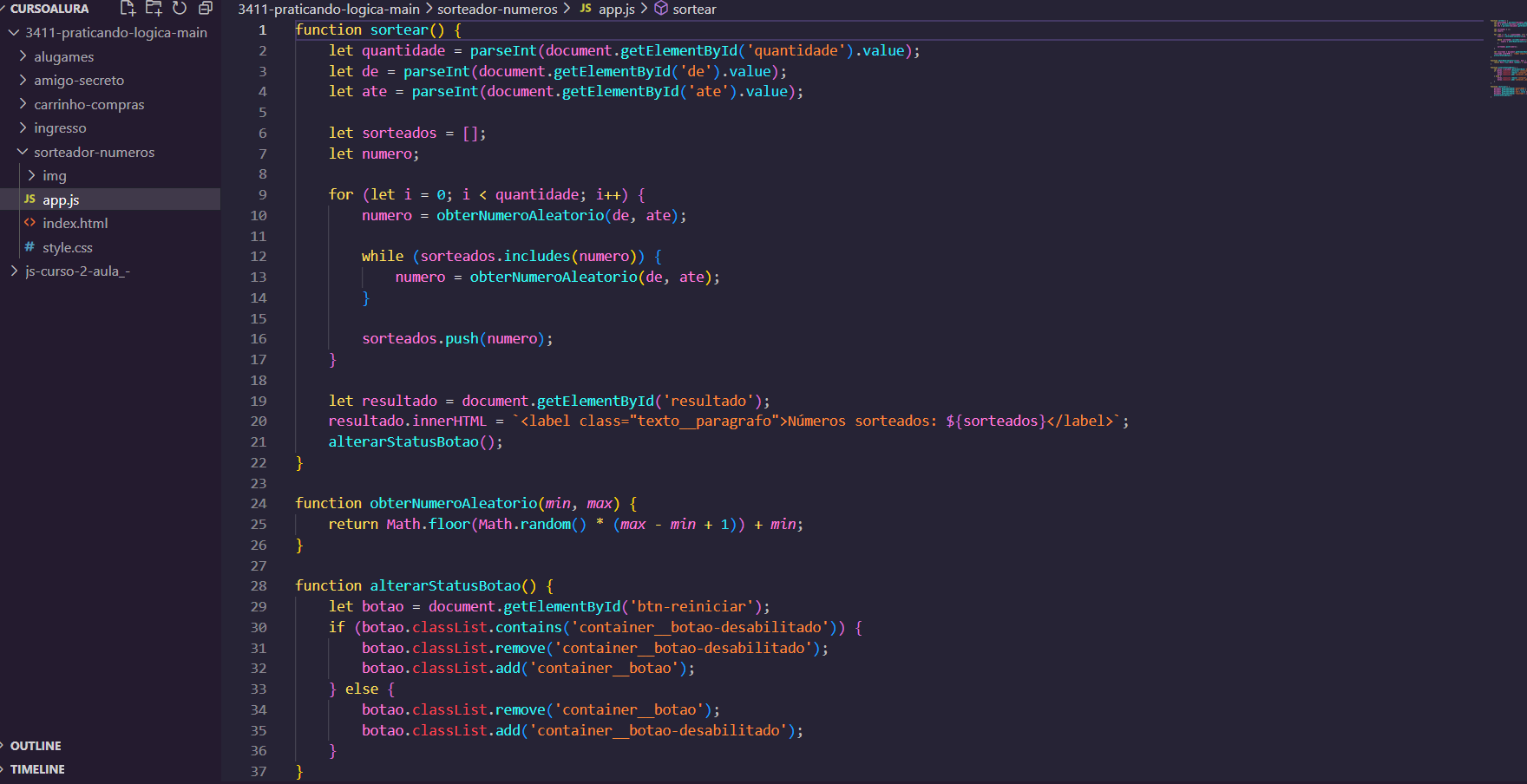Click 'let numero;' on line 7
The width and height of the screenshot is (1527, 784).
click(x=374, y=154)
